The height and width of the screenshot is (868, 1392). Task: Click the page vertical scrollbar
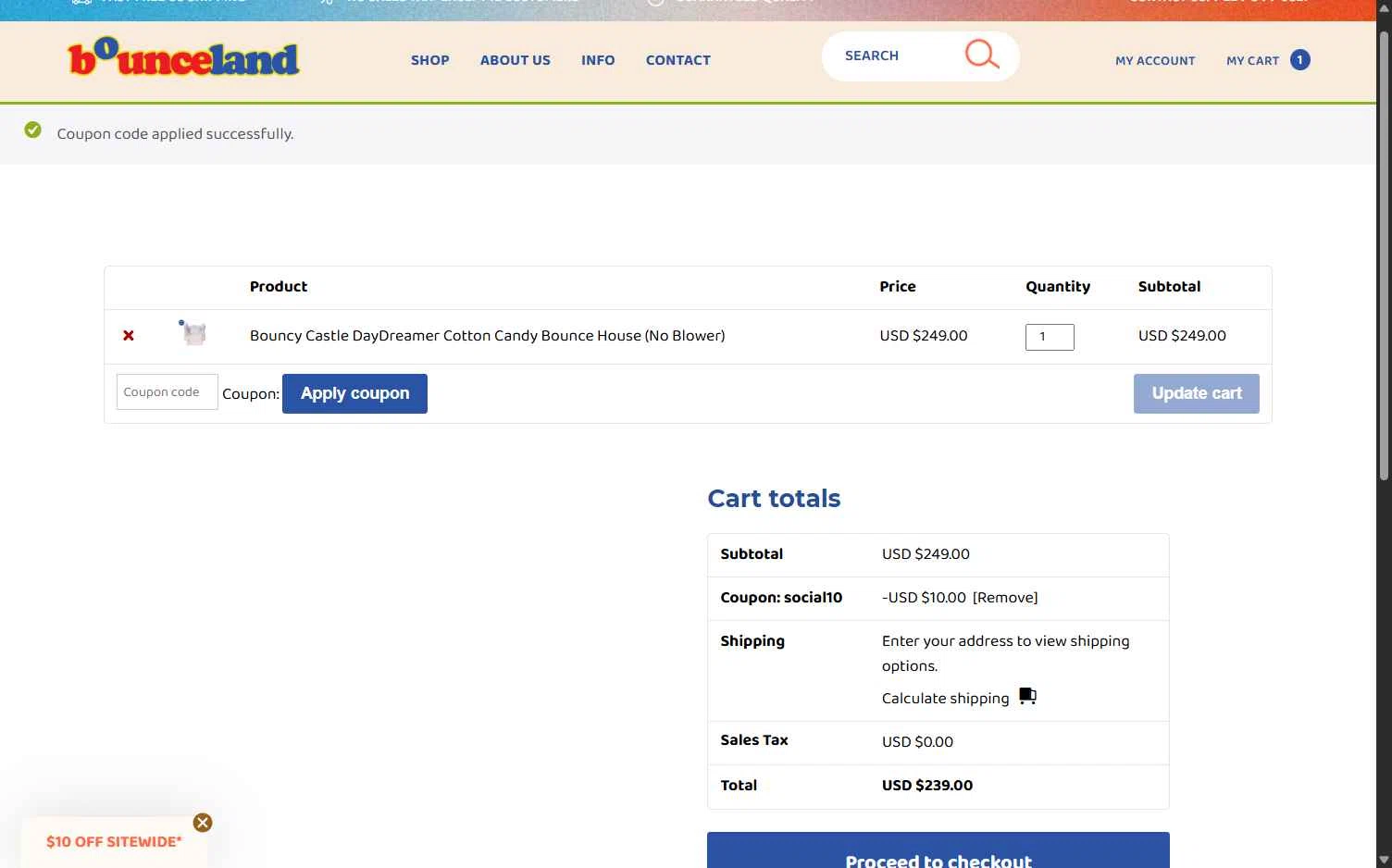click(x=1385, y=254)
